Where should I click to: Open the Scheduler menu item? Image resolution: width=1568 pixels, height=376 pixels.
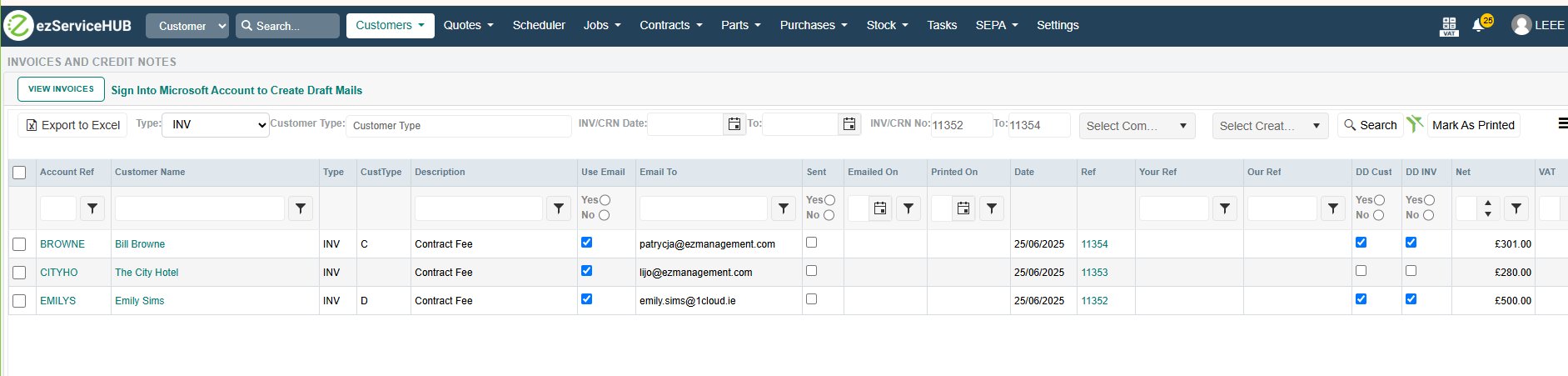coord(539,25)
